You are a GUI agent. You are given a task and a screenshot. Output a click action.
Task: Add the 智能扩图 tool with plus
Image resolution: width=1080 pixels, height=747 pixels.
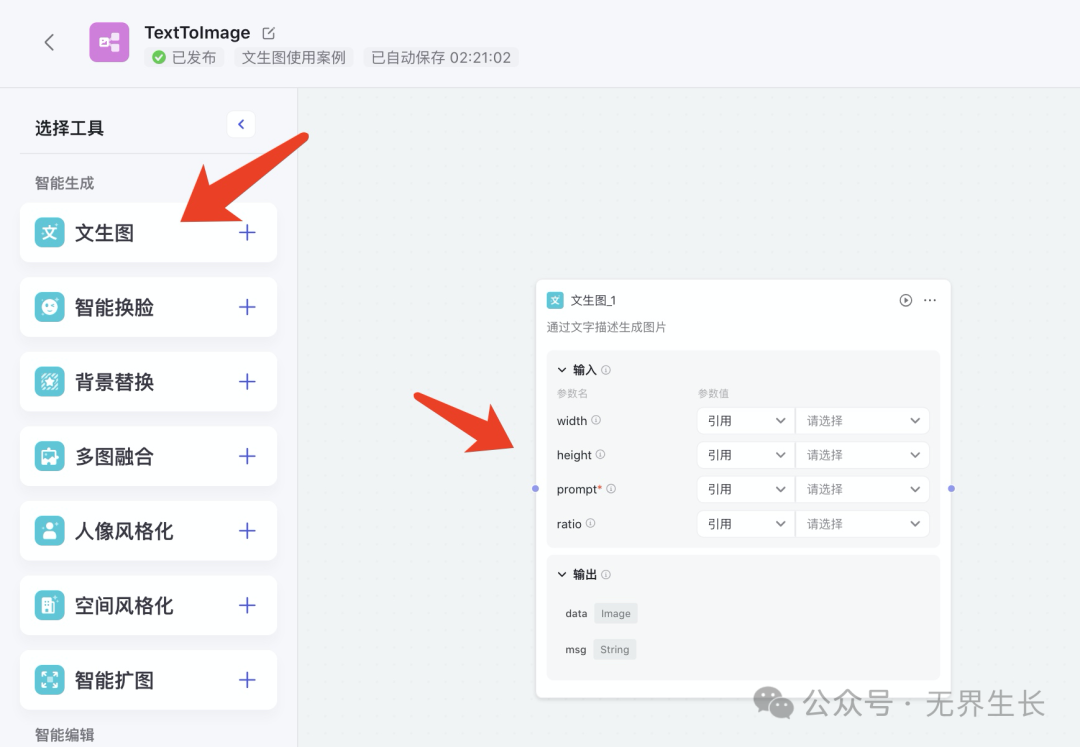pyautogui.click(x=247, y=680)
